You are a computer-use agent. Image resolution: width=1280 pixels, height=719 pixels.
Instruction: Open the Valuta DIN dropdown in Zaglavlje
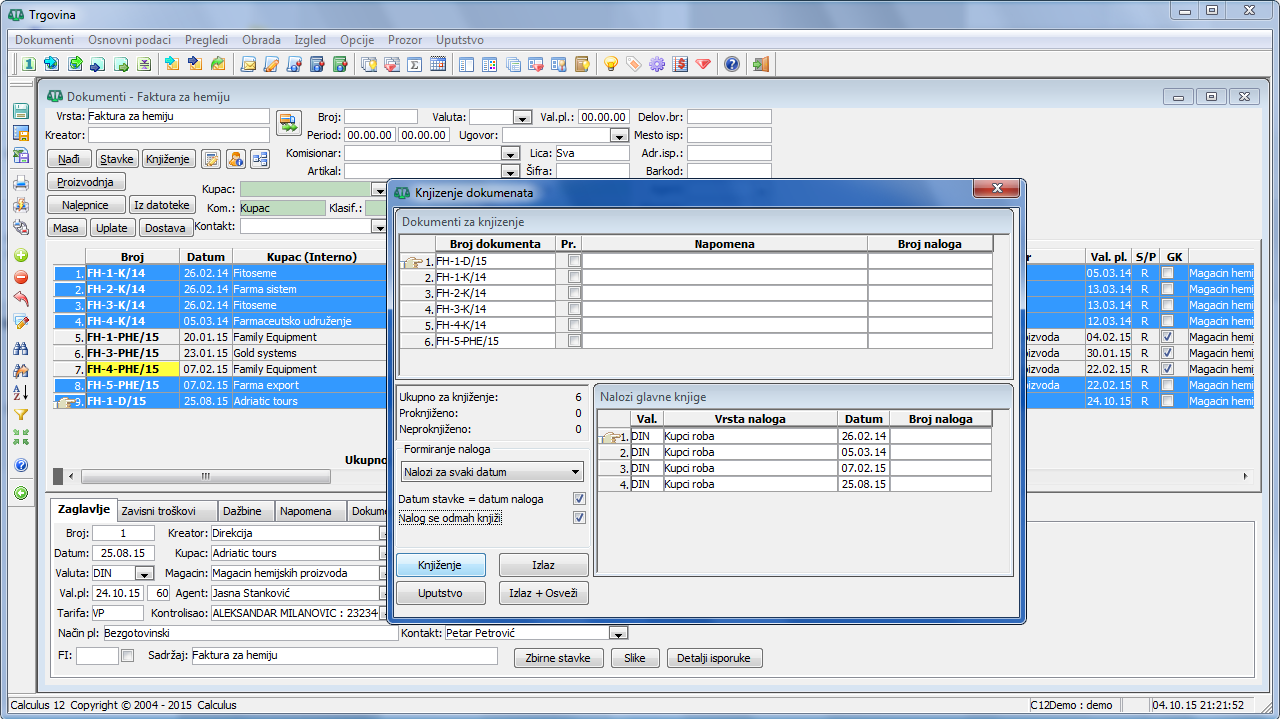pyautogui.click(x=144, y=574)
